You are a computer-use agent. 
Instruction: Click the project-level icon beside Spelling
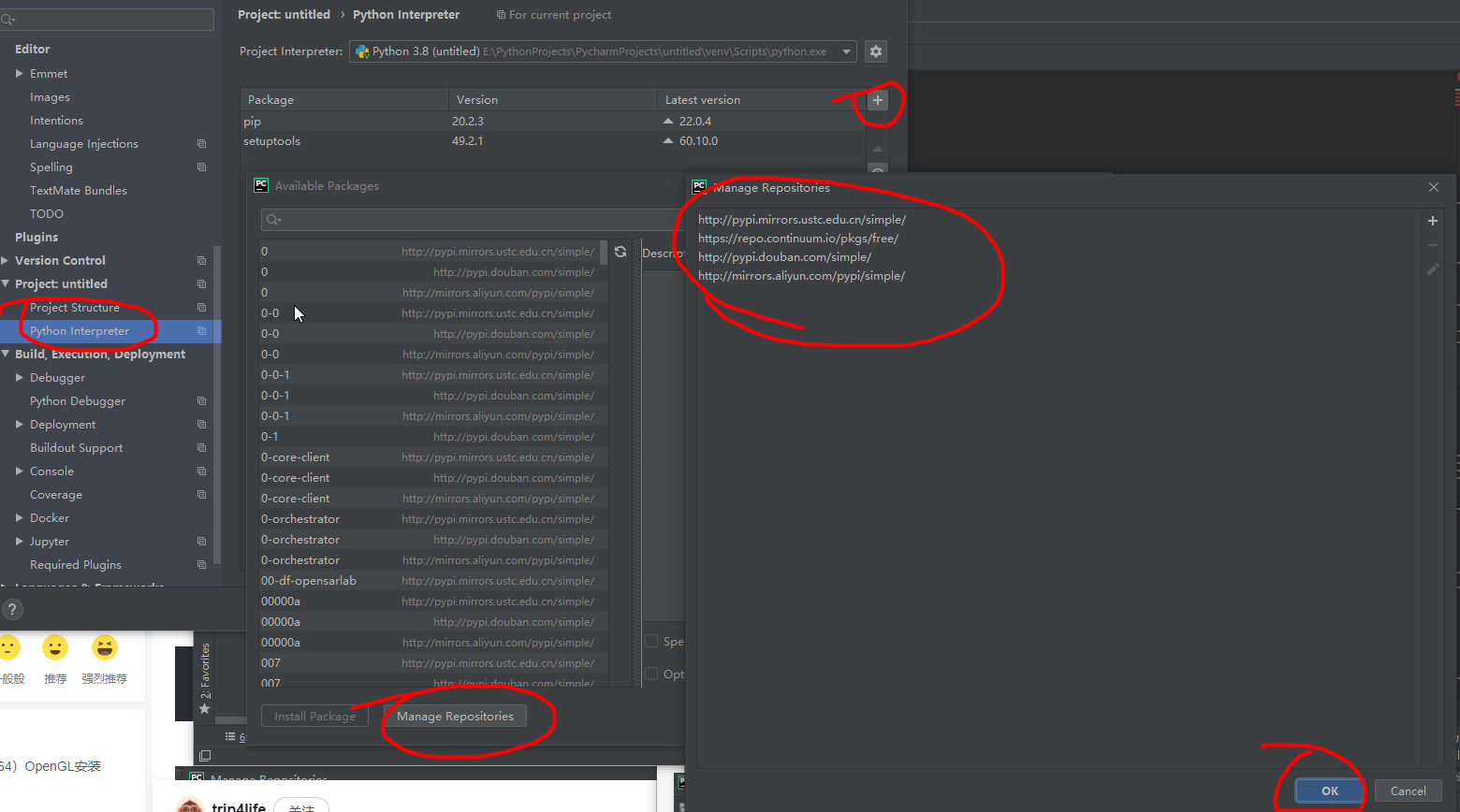pyautogui.click(x=201, y=167)
